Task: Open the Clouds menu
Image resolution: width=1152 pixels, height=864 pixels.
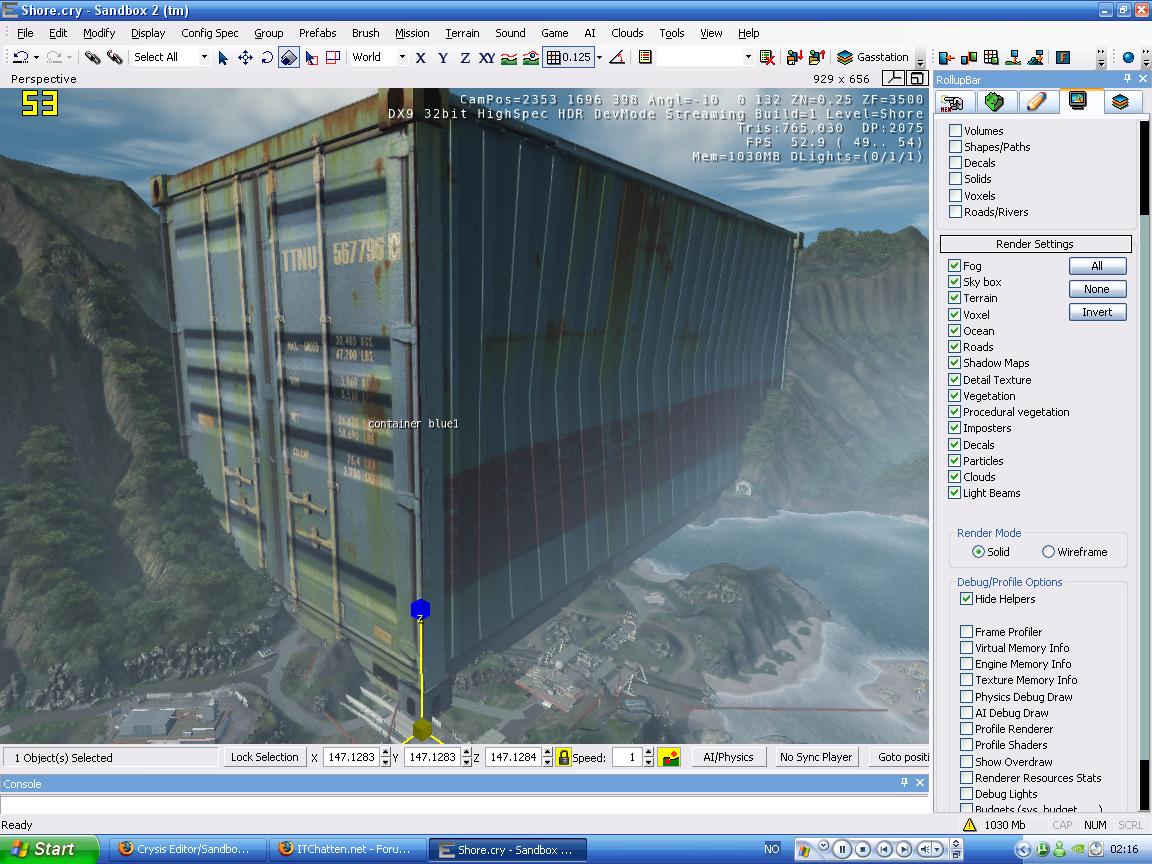Action: [627, 33]
